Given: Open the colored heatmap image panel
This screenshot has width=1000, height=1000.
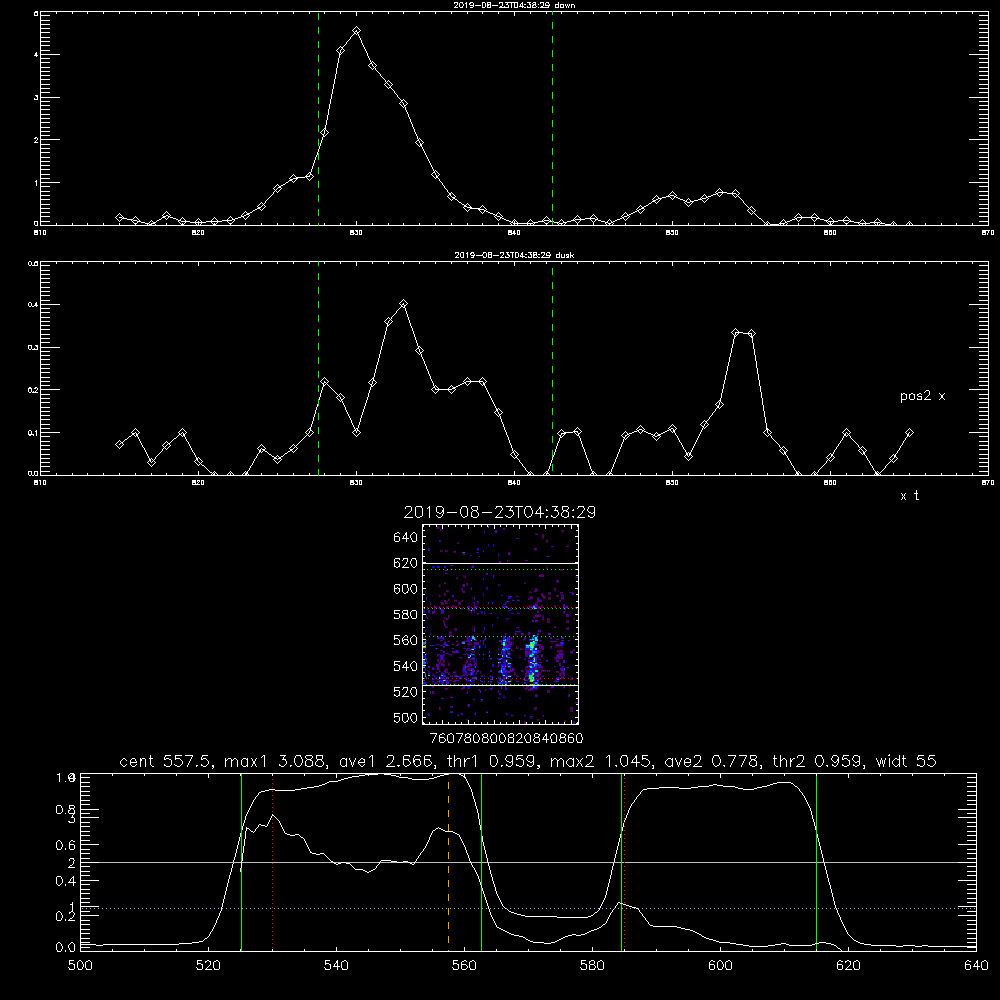Looking at the screenshot, I should 500,624.
